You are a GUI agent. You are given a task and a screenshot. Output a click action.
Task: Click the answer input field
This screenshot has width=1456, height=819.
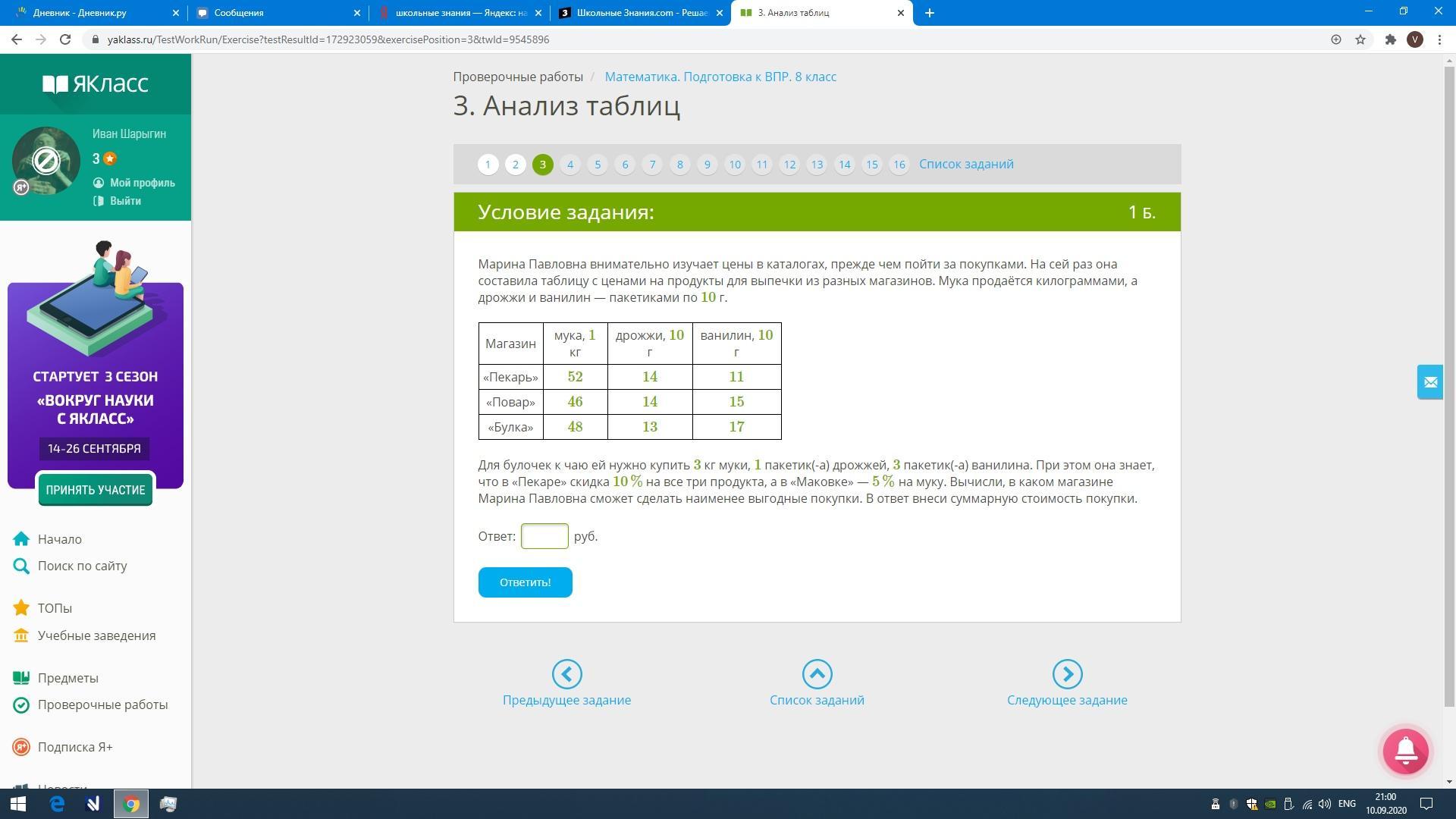(x=544, y=536)
